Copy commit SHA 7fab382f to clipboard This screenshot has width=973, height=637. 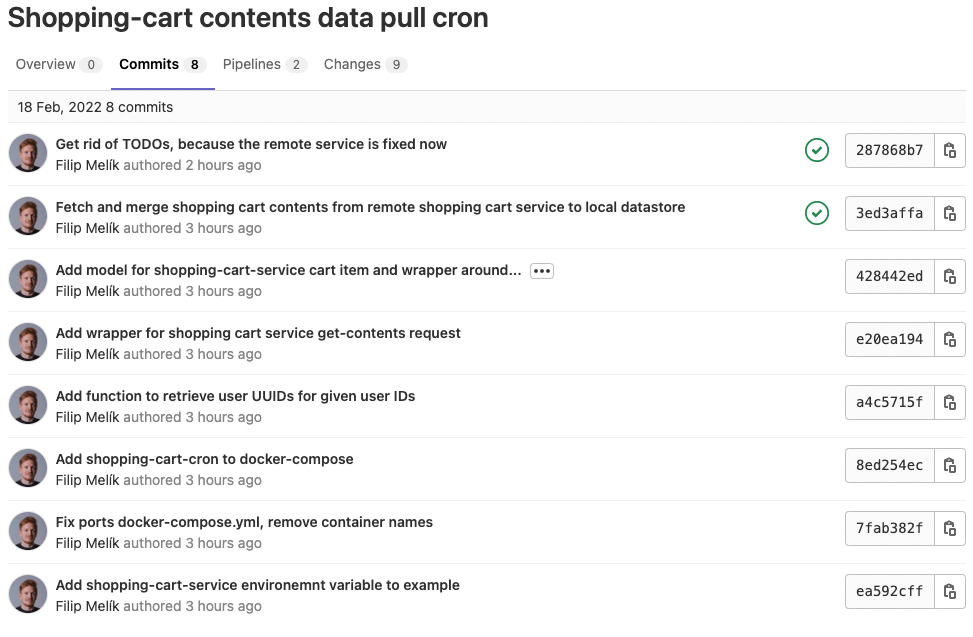[x=950, y=529]
